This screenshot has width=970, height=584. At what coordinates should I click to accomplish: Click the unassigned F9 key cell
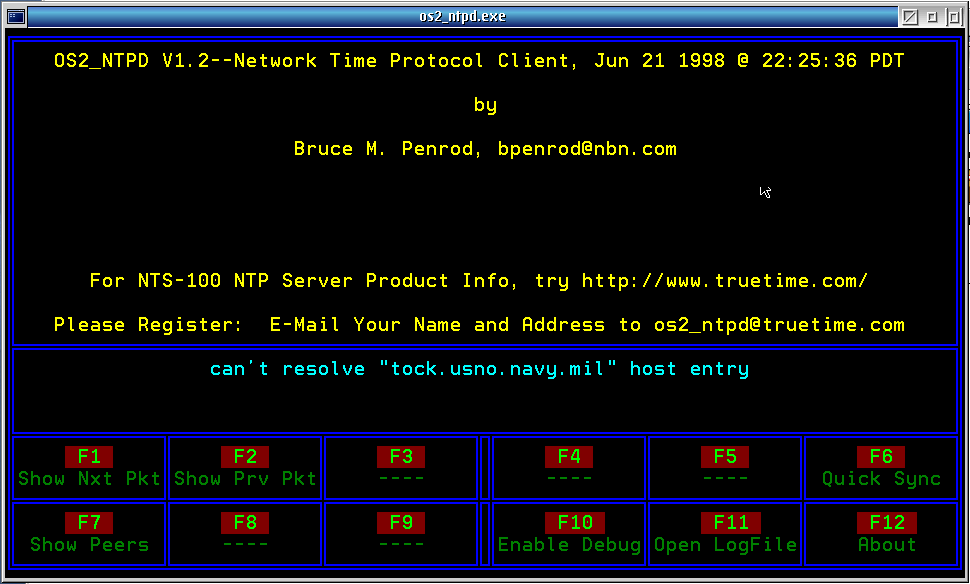click(401, 534)
